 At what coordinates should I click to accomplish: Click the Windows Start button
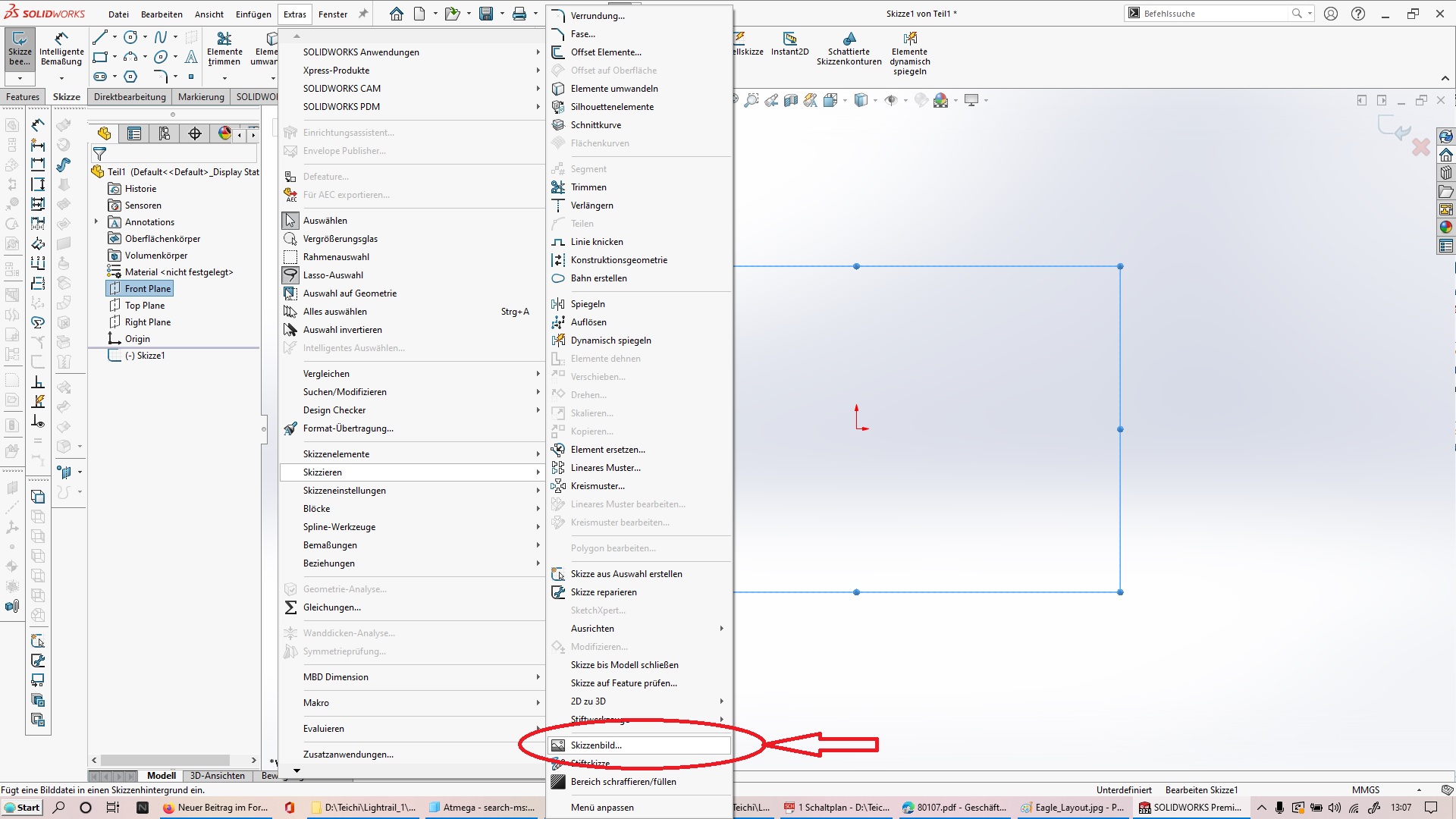[22, 808]
